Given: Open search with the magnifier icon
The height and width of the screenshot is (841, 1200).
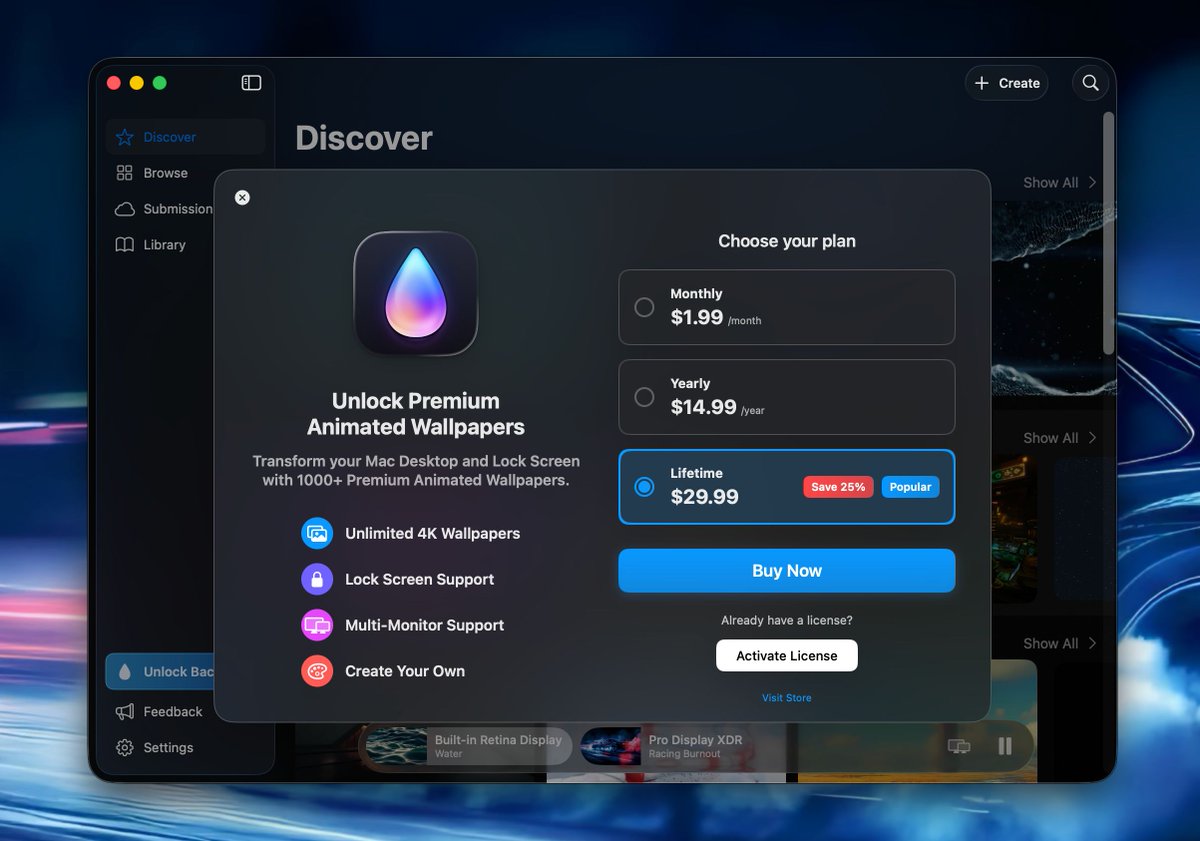Looking at the screenshot, I should click(x=1091, y=83).
